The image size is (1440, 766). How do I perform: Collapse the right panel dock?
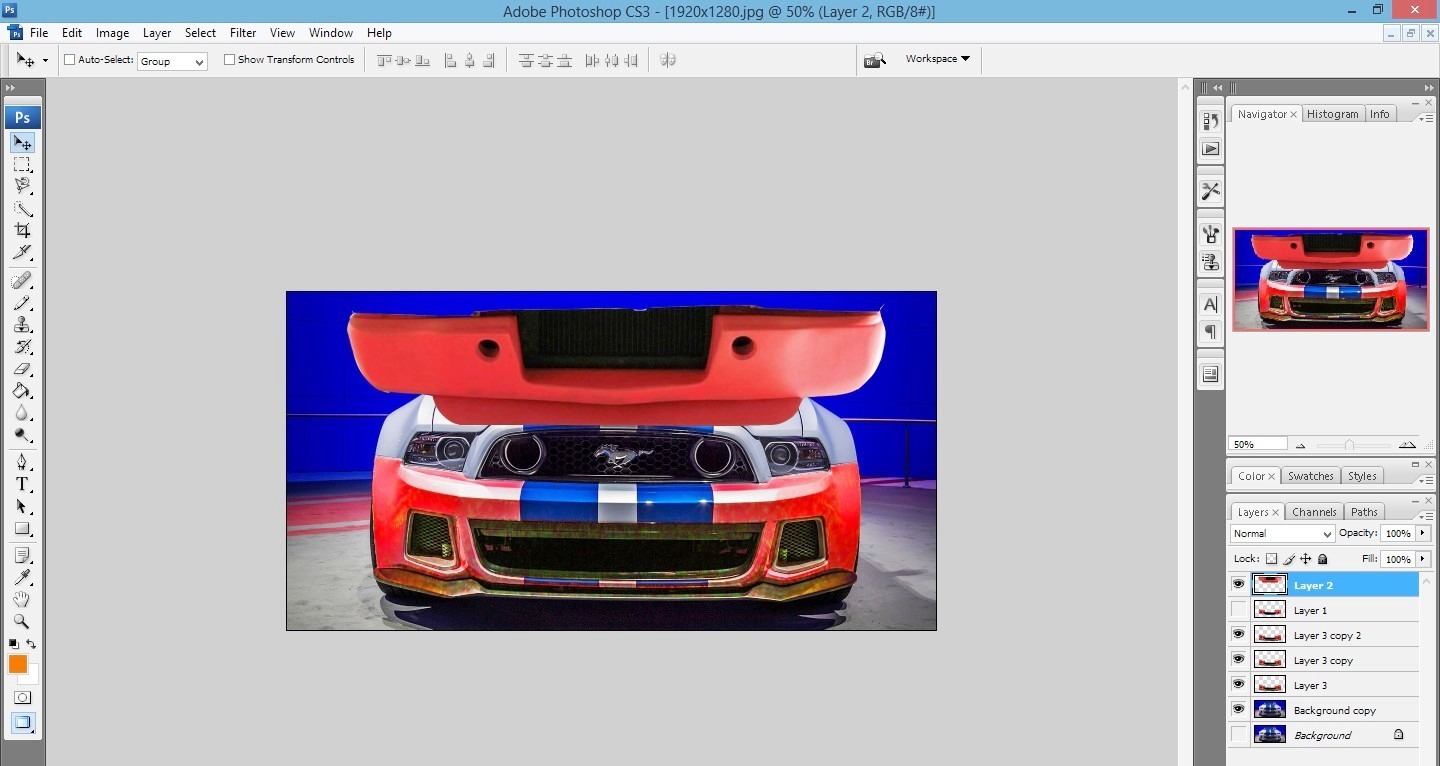pyautogui.click(x=1430, y=88)
